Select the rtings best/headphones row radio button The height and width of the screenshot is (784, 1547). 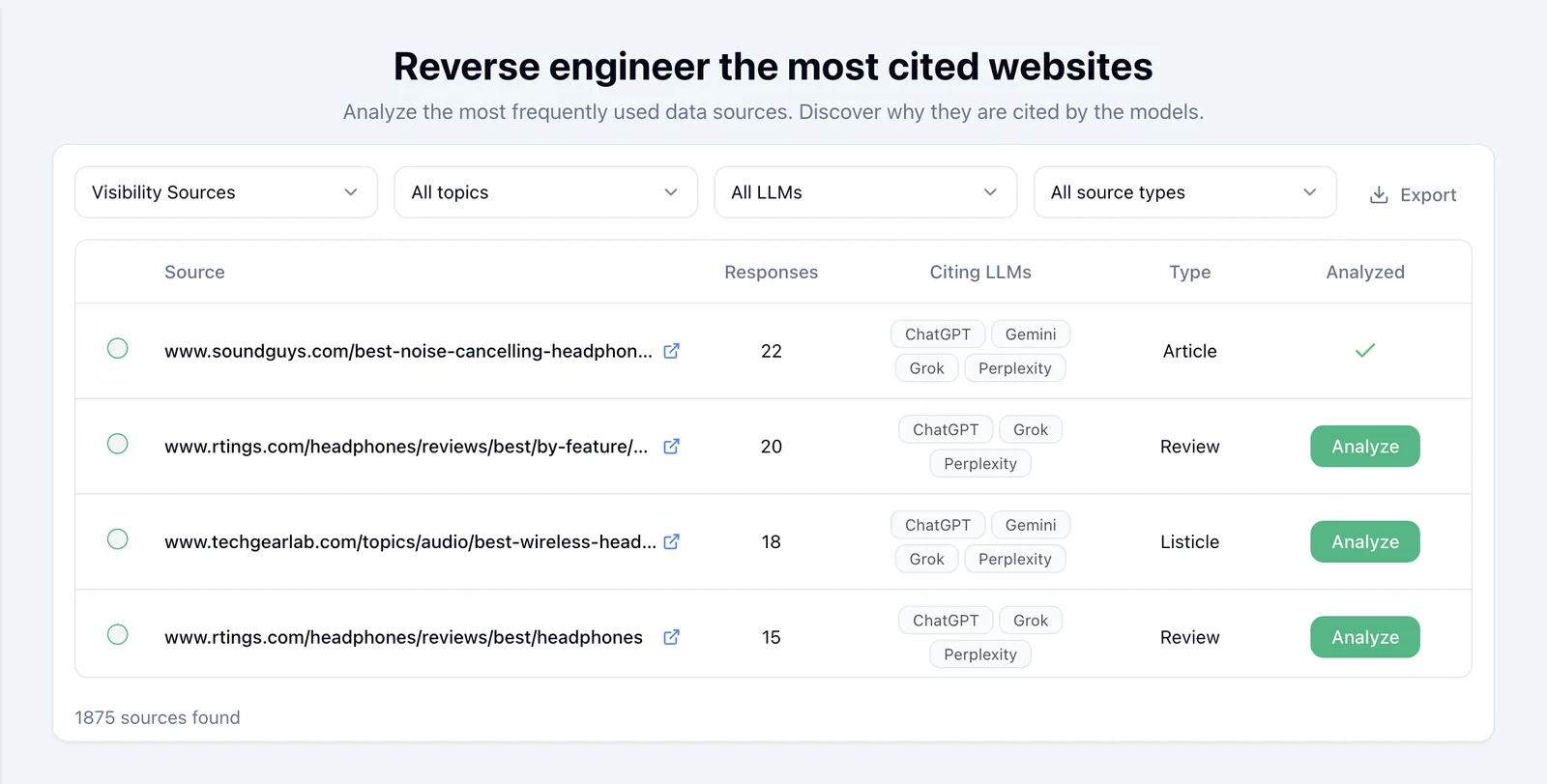[x=118, y=634]
